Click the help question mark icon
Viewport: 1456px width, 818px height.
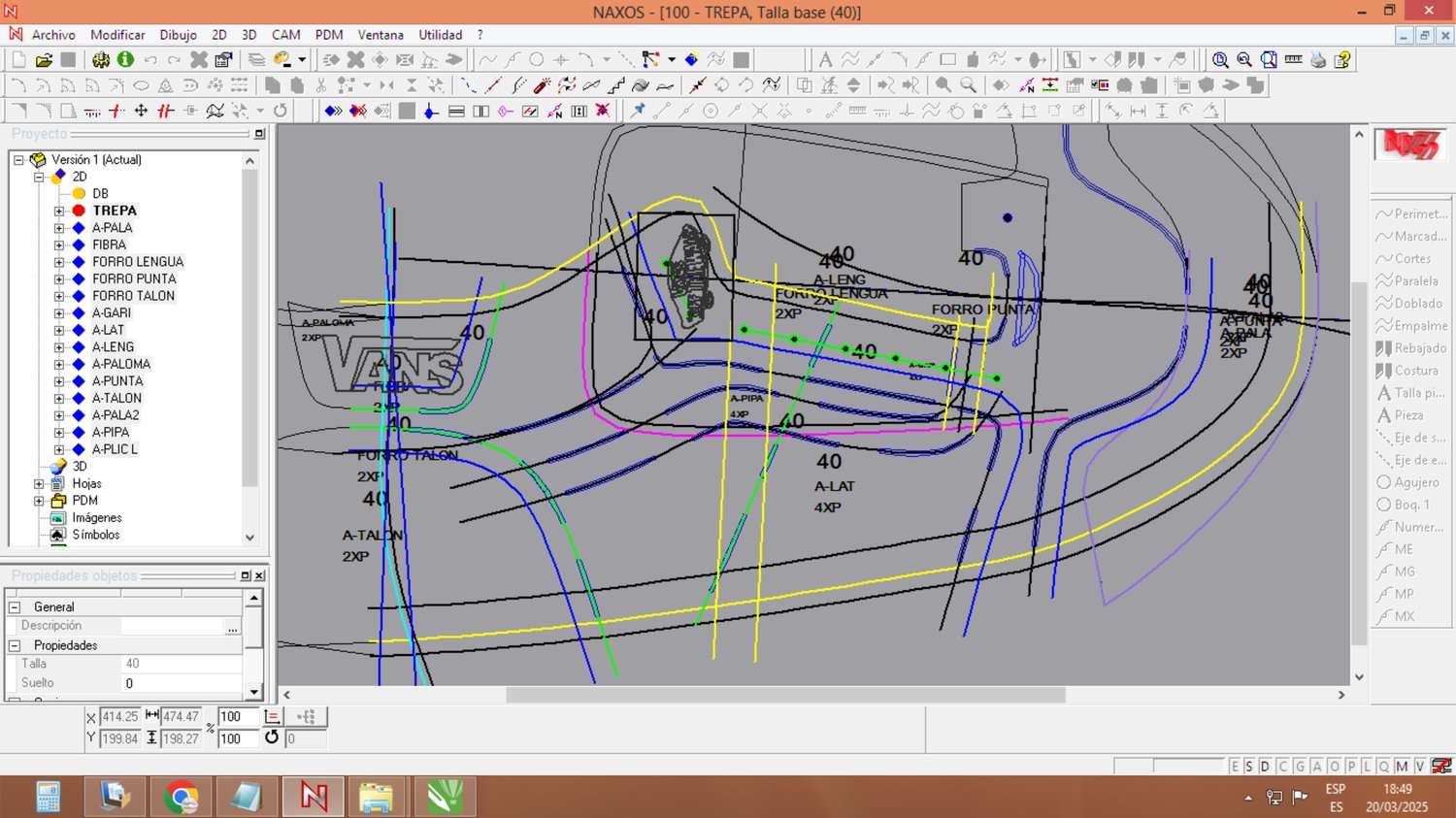click(x=1342, y=60)
